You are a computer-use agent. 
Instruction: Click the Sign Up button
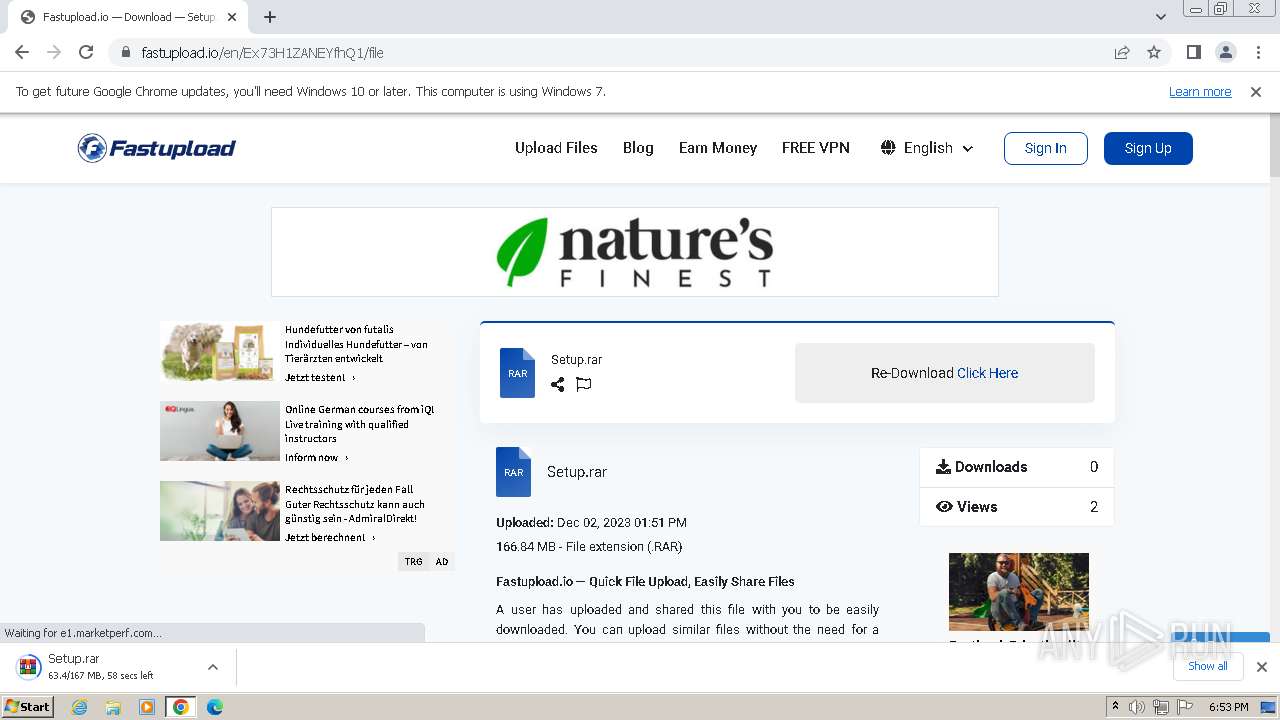coord(1148,148)
